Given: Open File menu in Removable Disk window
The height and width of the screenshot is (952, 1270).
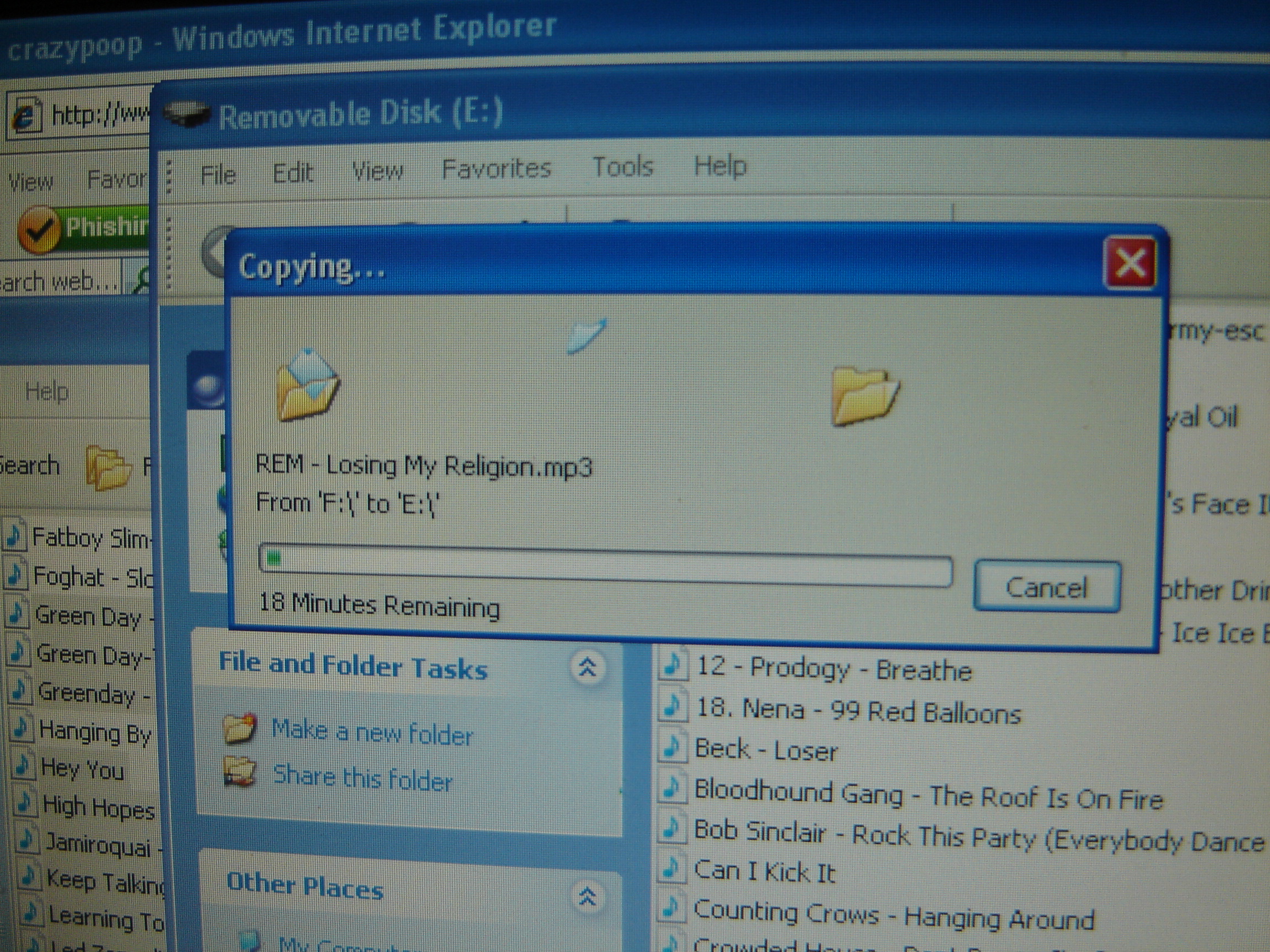Looking at the screenshot, I should [218, 174].
